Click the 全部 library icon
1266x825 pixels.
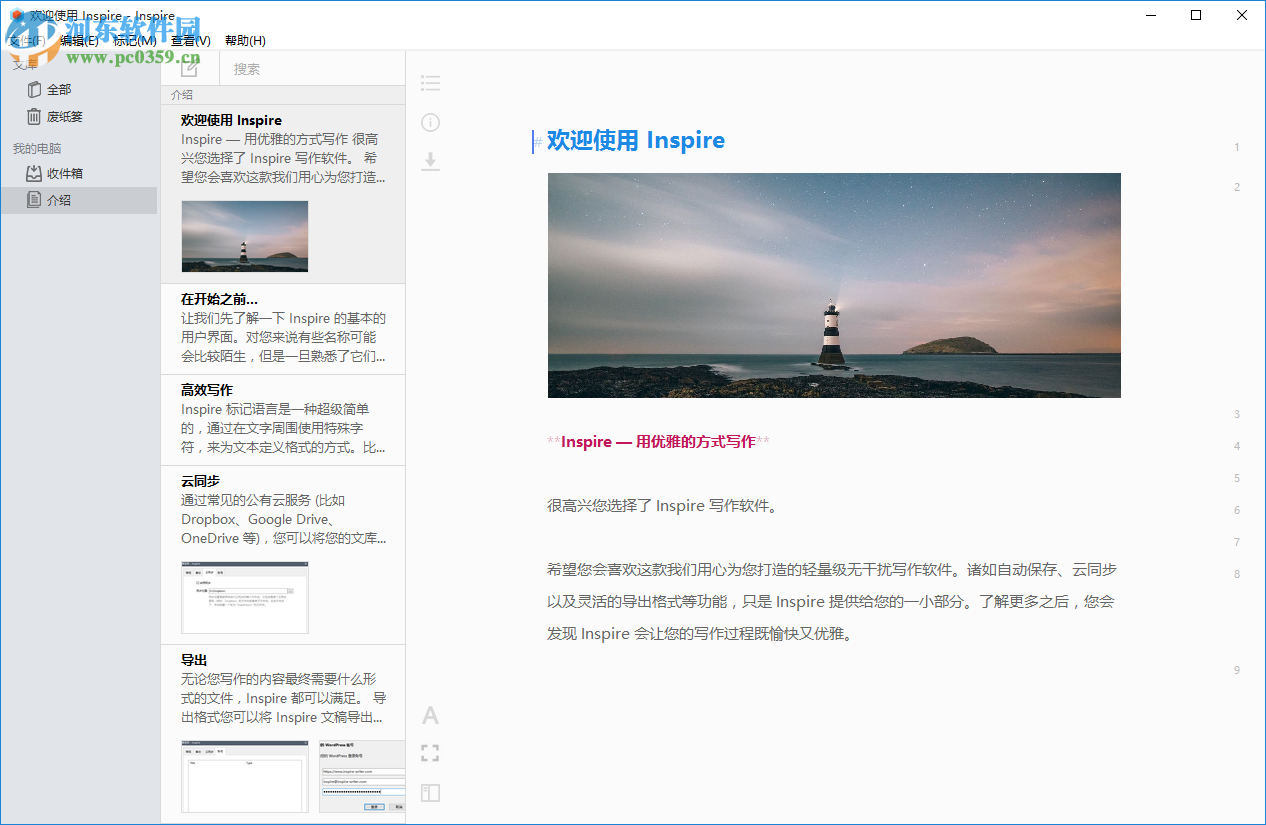tap(35, 89)
